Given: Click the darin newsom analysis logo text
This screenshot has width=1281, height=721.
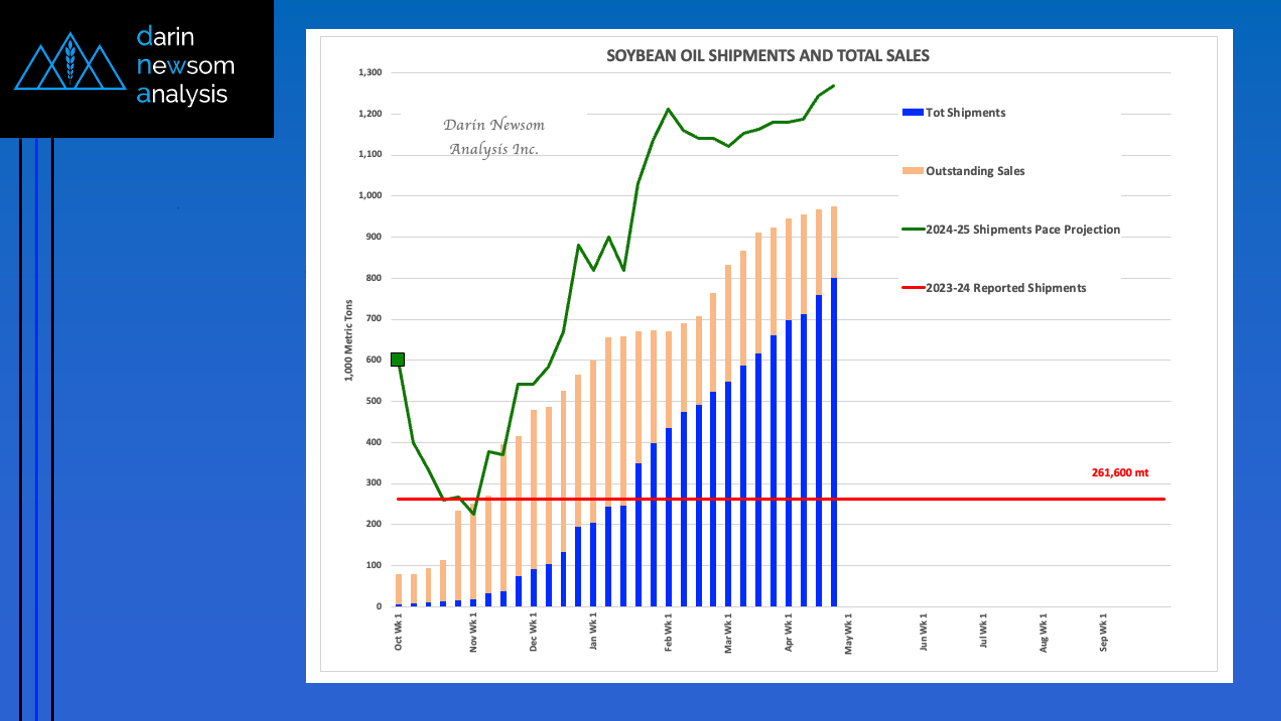Looking at the screenshot, I should (x=185, y=66).
